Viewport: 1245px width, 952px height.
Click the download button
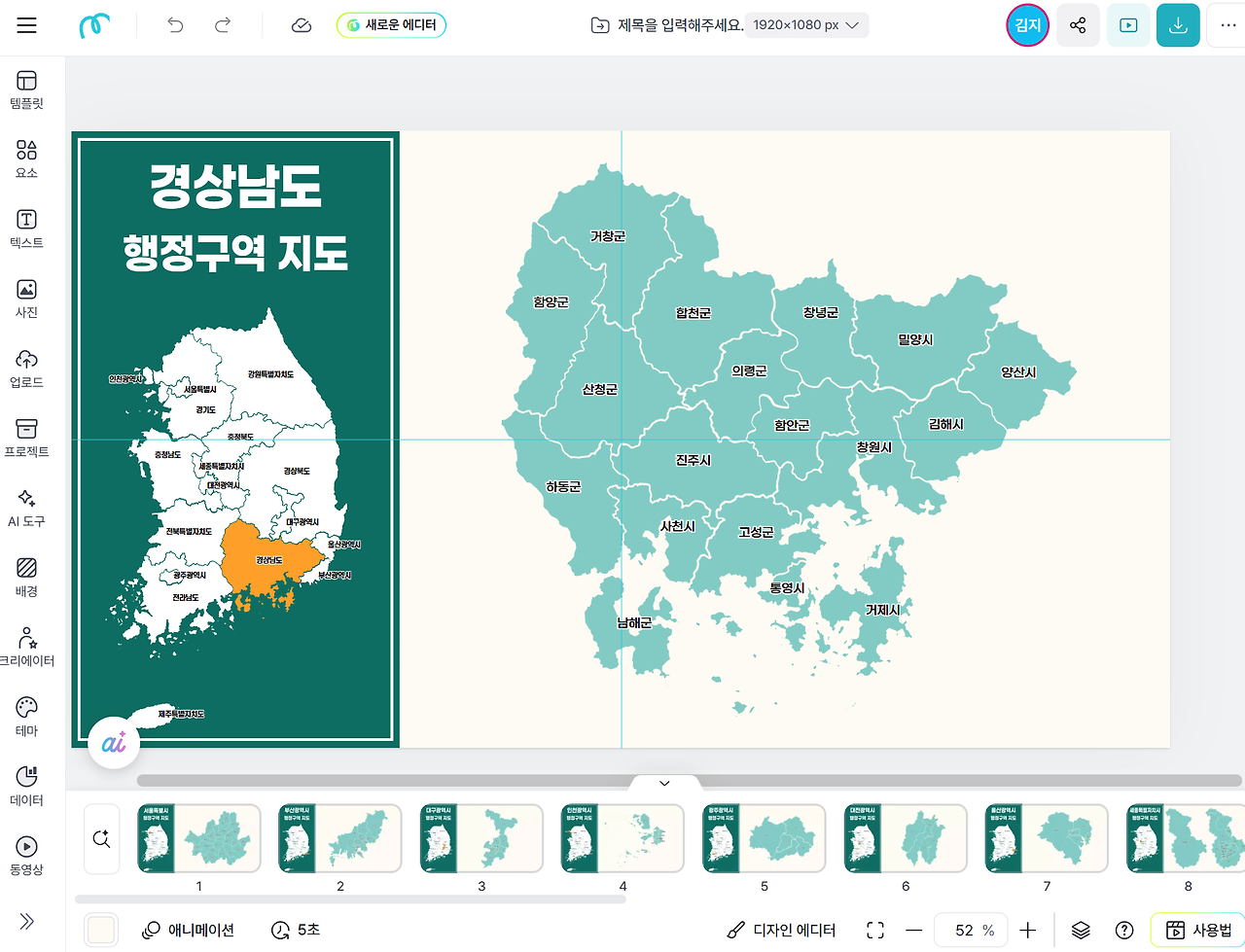coord(1178,25)
